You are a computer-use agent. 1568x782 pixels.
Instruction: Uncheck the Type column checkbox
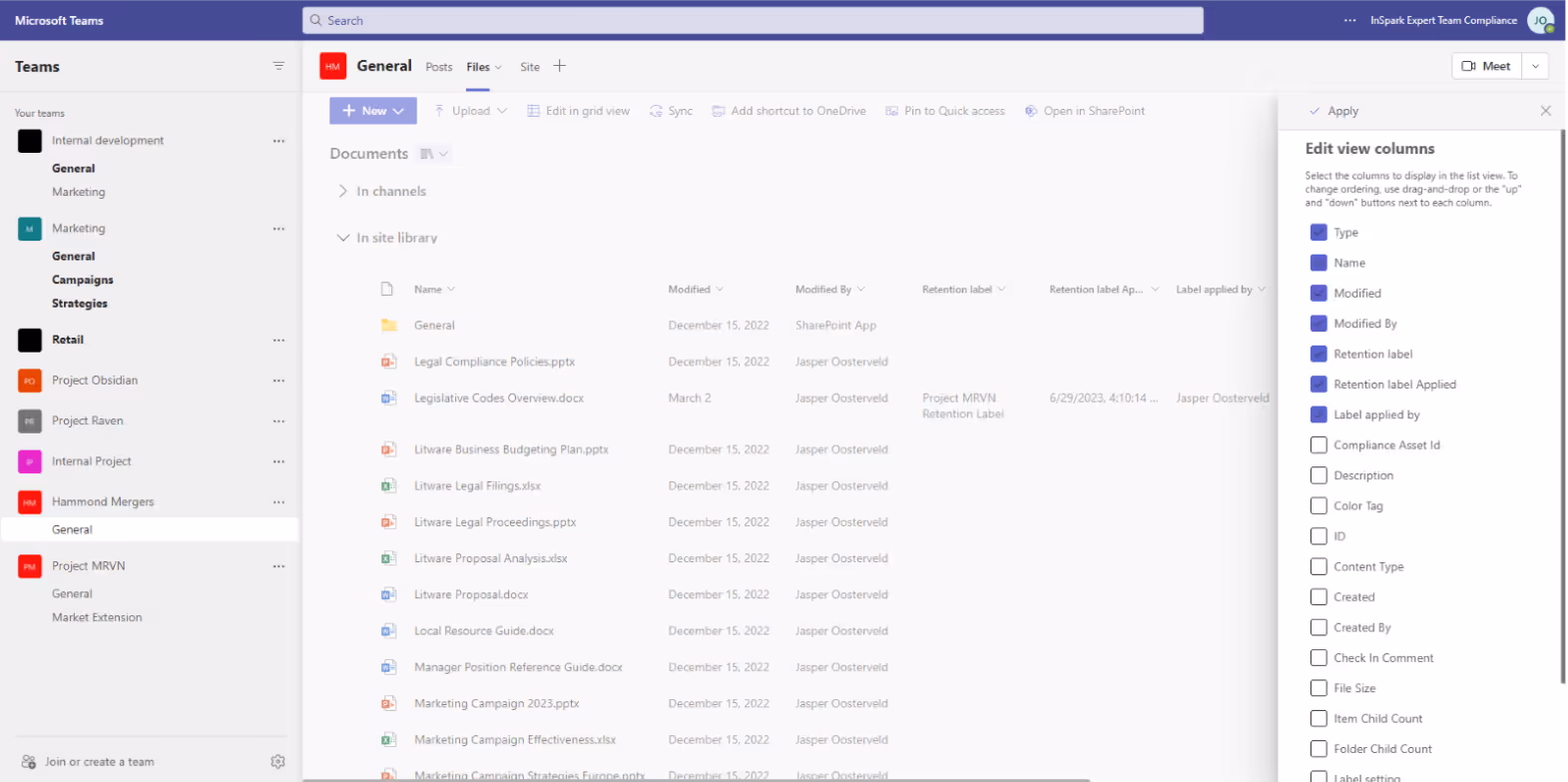pyautogui.click(x=1318, y=233)
